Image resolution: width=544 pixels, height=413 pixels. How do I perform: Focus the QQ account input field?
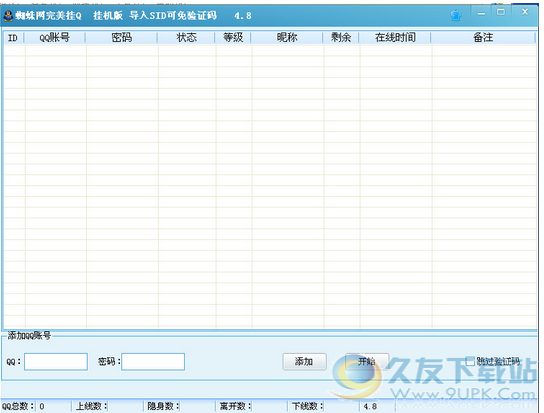pos(56,362)
